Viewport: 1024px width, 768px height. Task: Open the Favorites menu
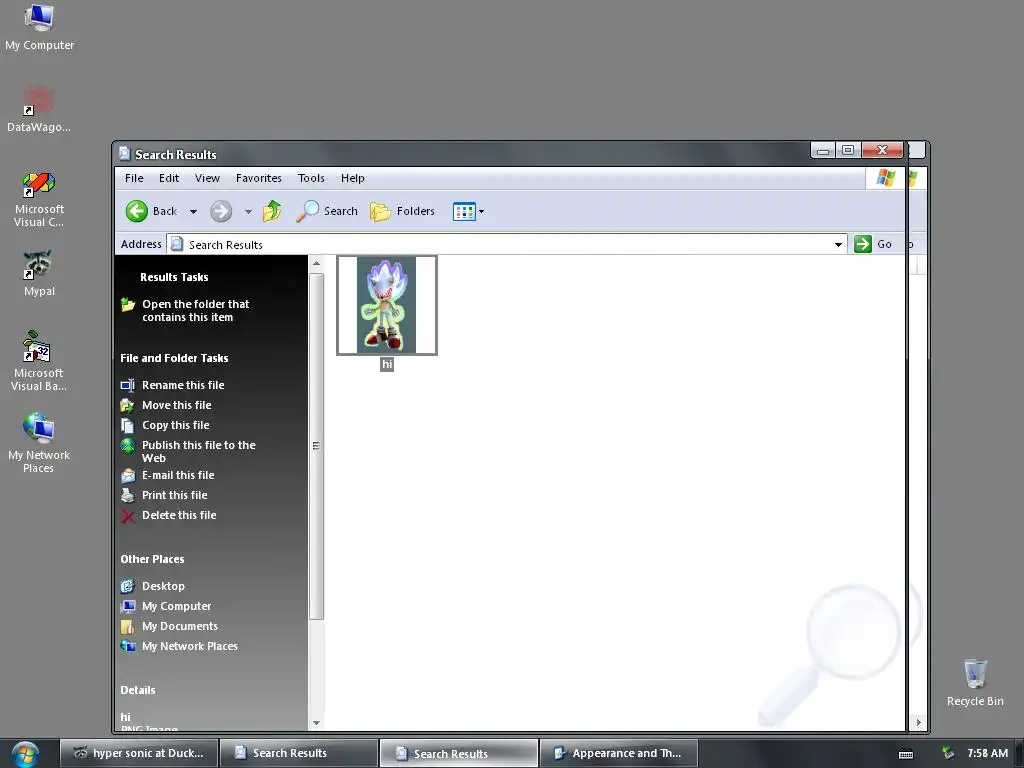259,178
